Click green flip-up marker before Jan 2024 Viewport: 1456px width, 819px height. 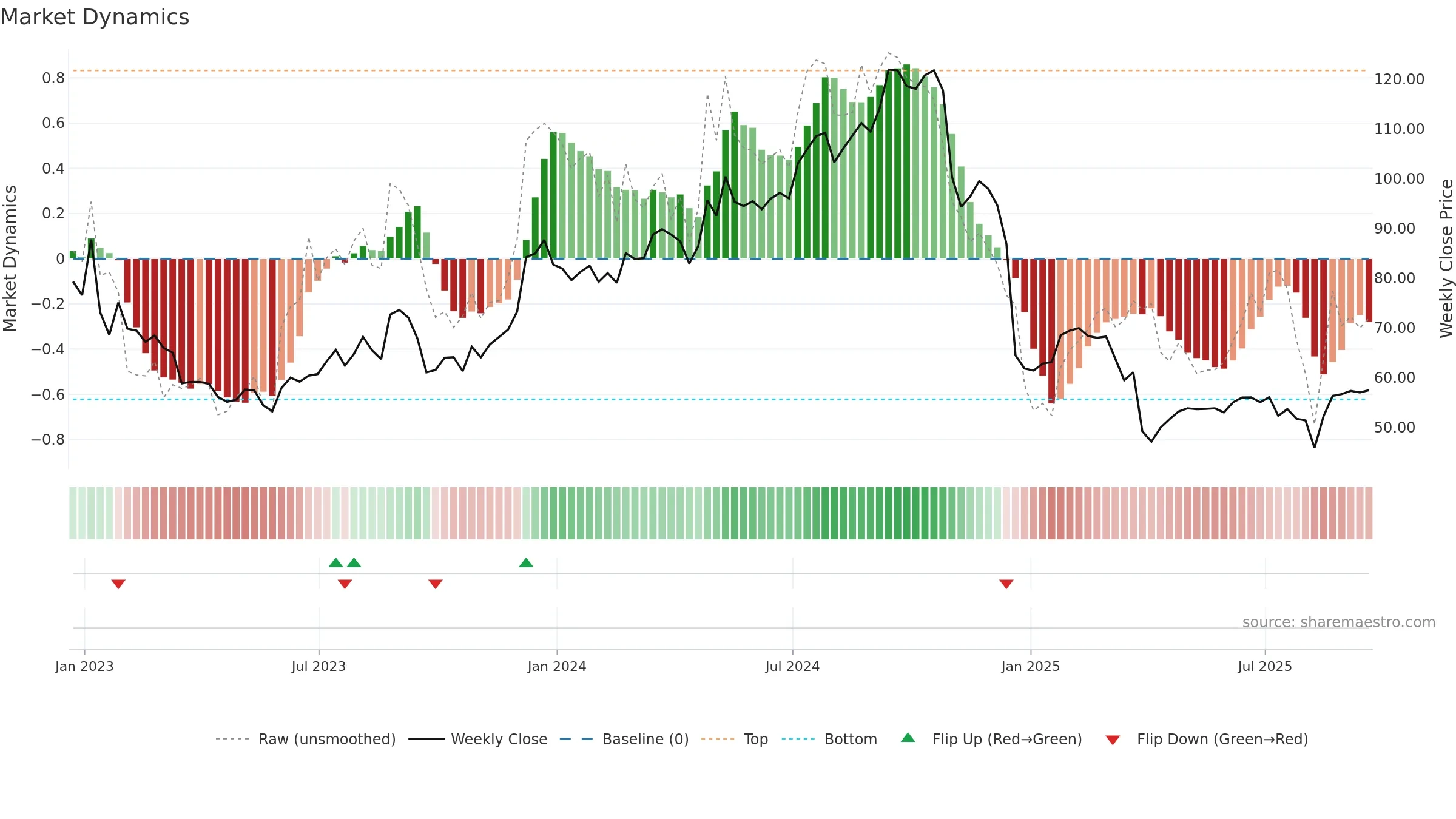(526, 562)
